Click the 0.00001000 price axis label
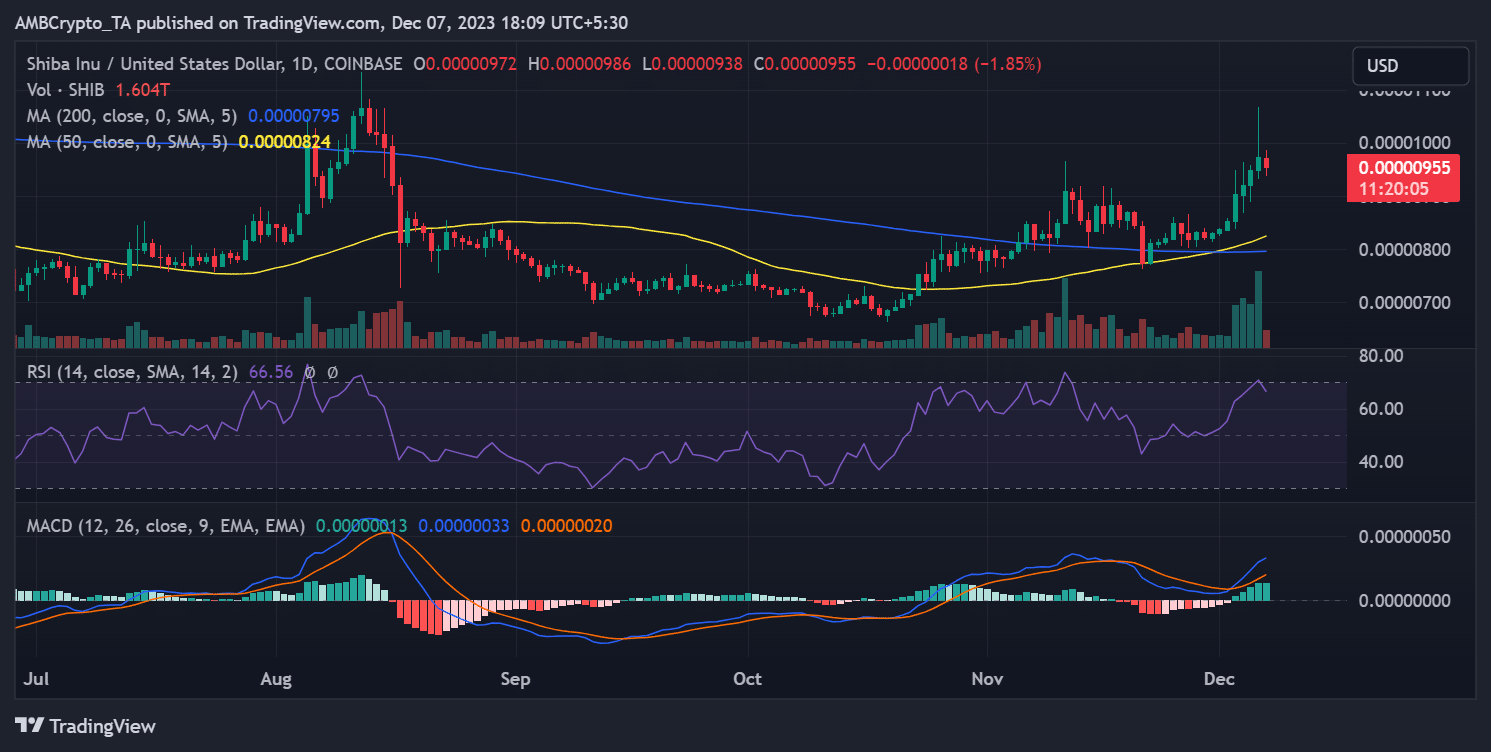Screen dimensions: 1491x752 tap(1407, 143)
